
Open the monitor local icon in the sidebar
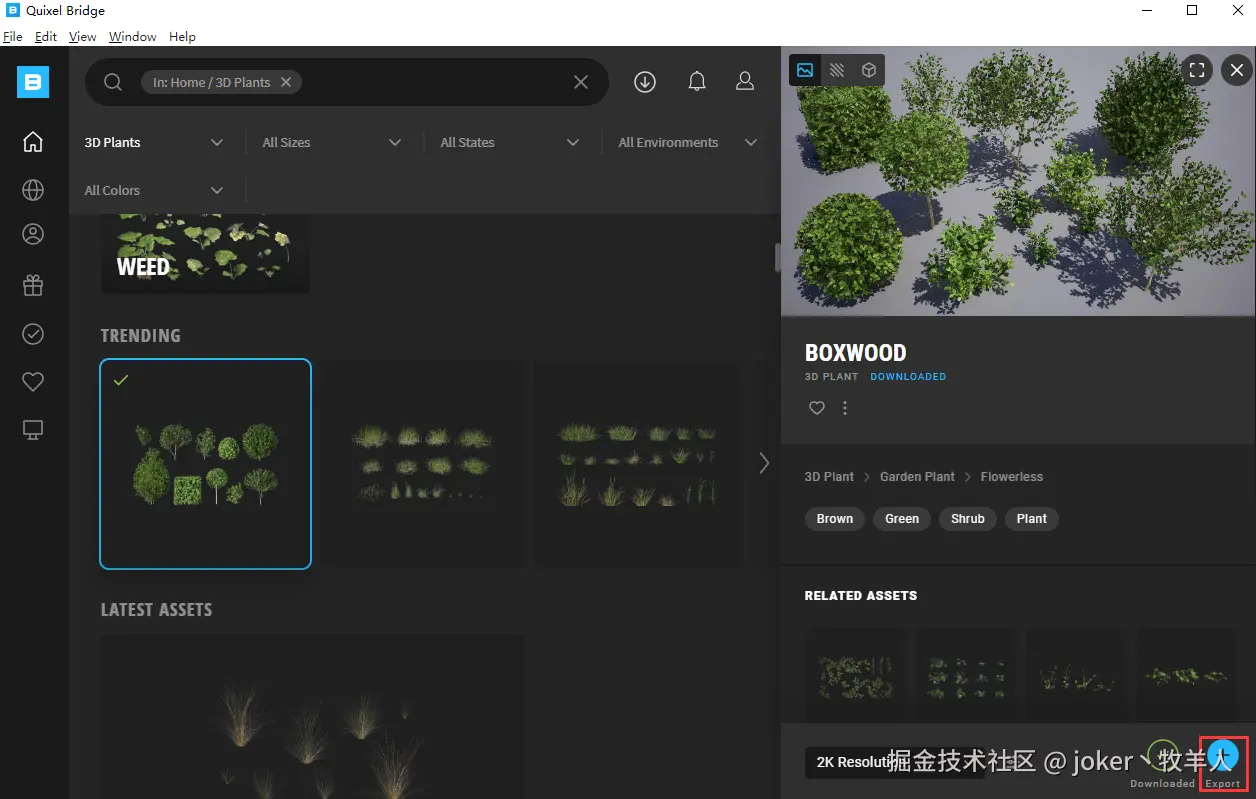click(x=33, y=430)
